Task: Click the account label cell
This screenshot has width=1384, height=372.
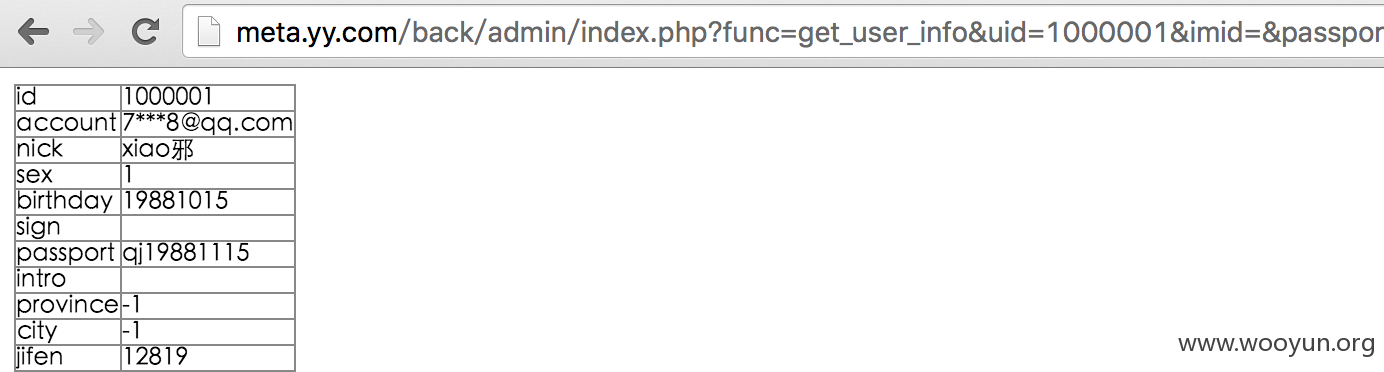Action: (x=68, y=123)
